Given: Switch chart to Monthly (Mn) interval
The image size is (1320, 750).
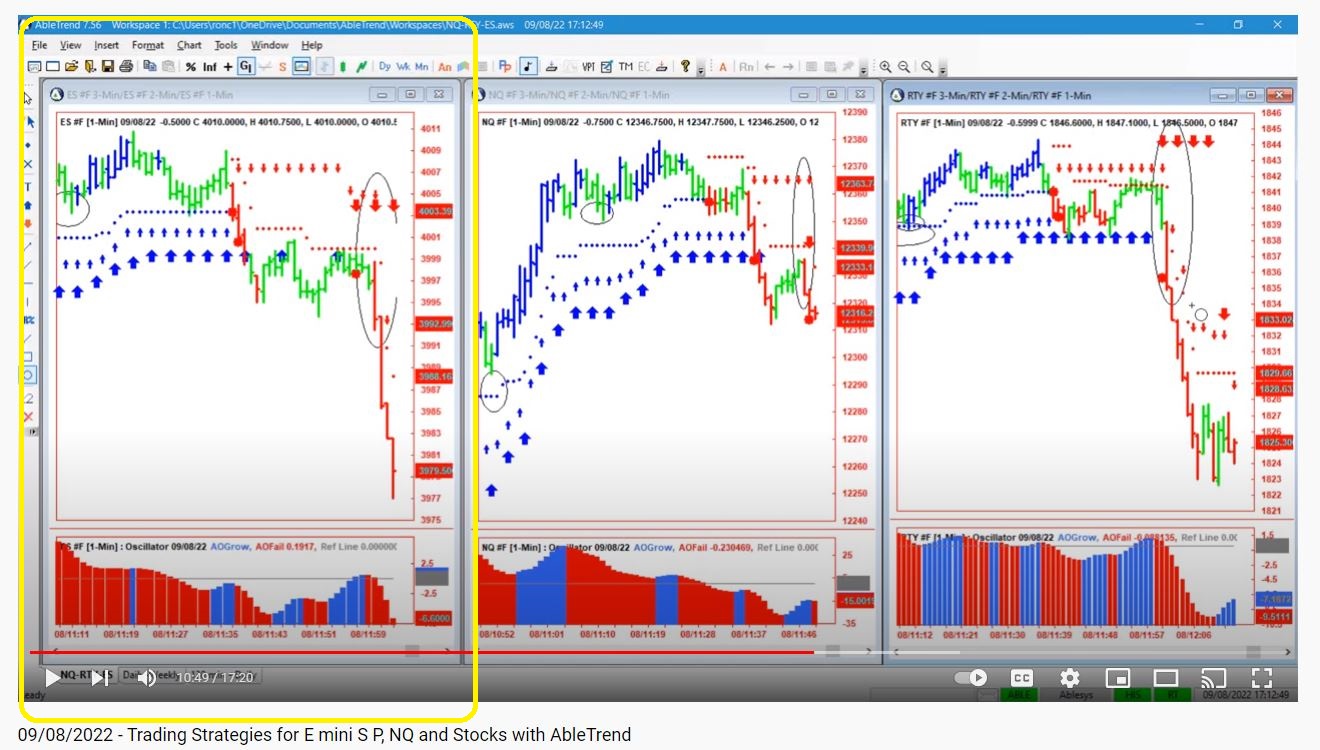Looking at the screenshot, I should tap(421, 67).
